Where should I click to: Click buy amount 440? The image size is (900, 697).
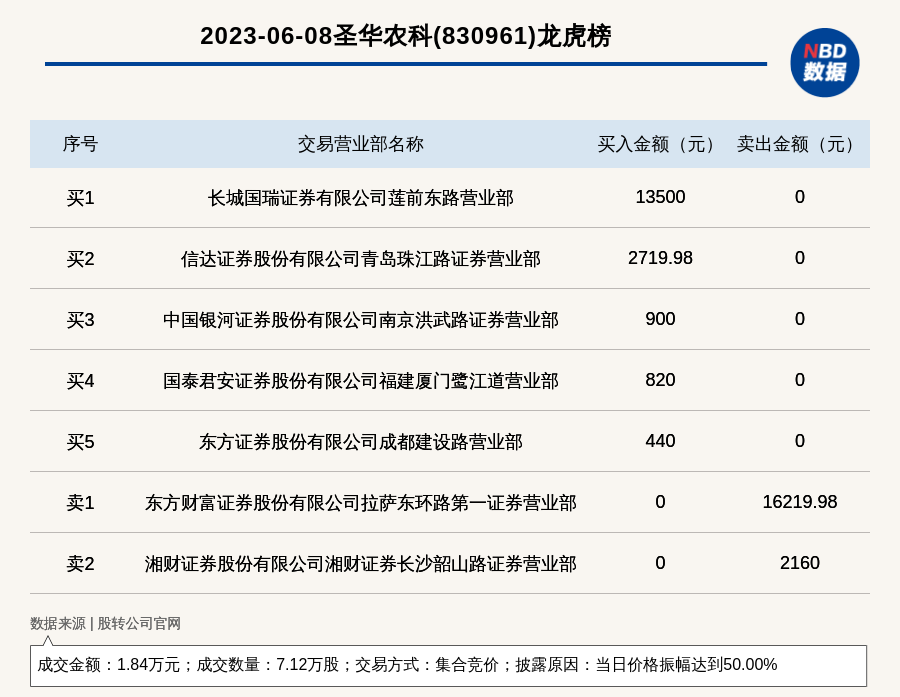(660, 440)
